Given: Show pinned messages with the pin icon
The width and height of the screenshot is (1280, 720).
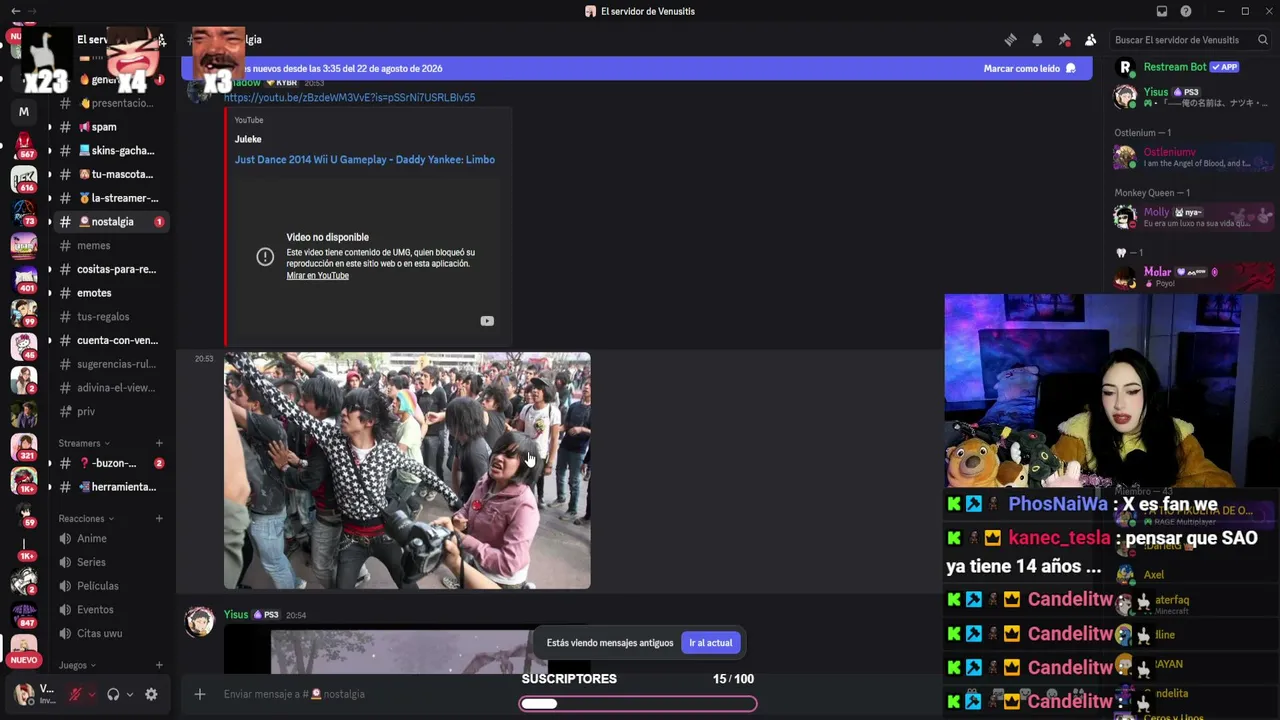Looking at the screenshot, I should pos(1064,40).
